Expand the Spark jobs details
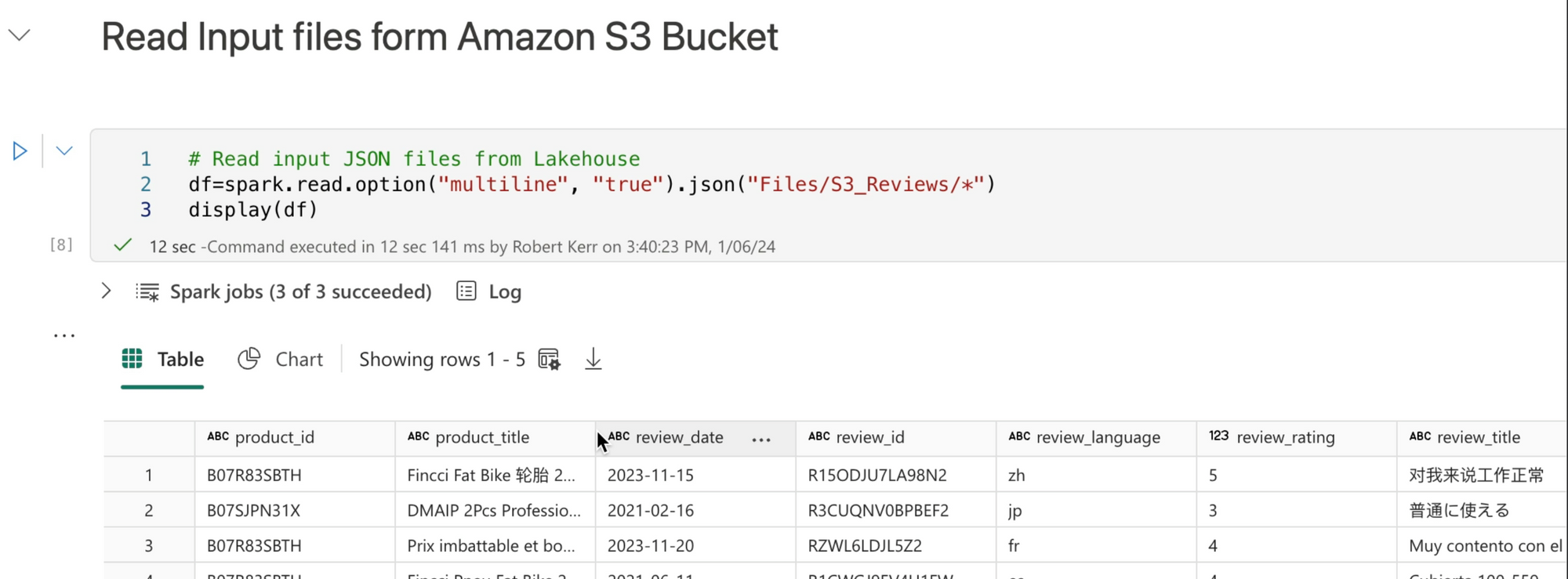 107,291
